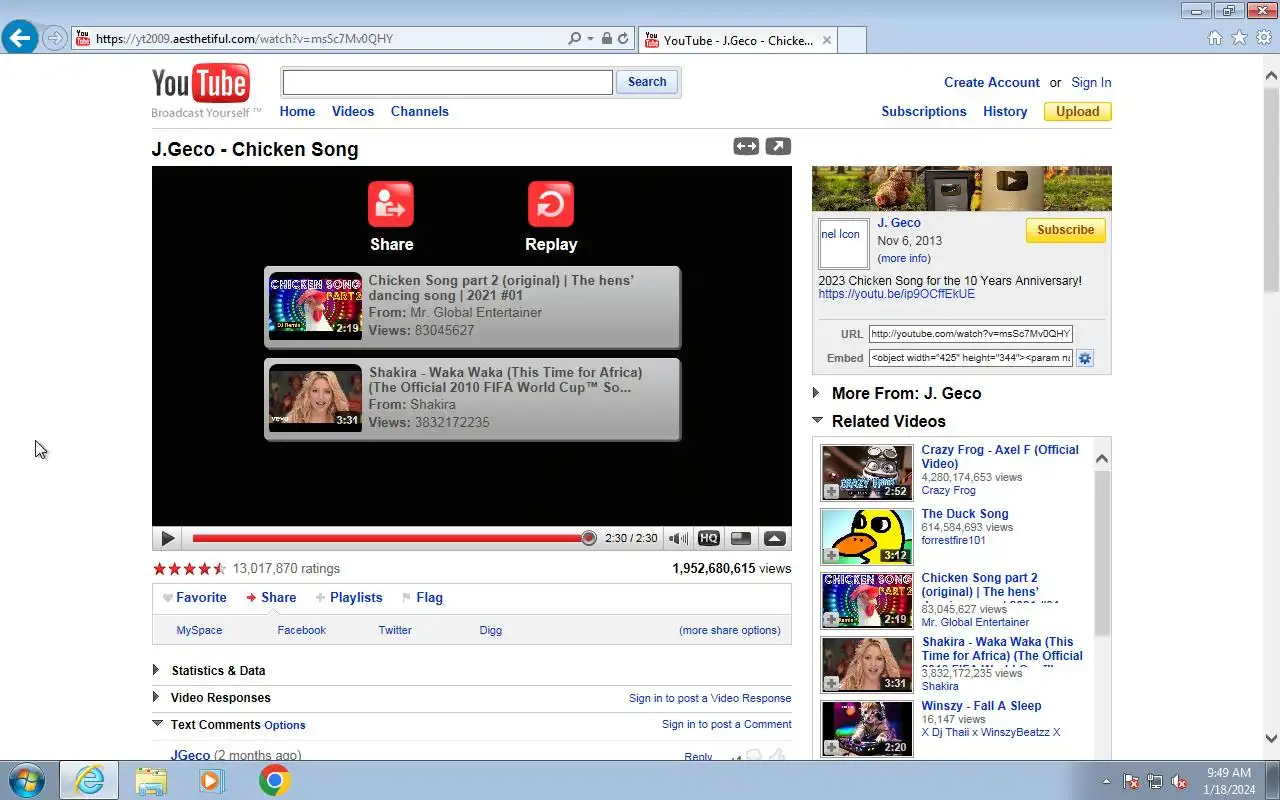
Task: Click the red Replay icon in player
Action: pos(551,204)
